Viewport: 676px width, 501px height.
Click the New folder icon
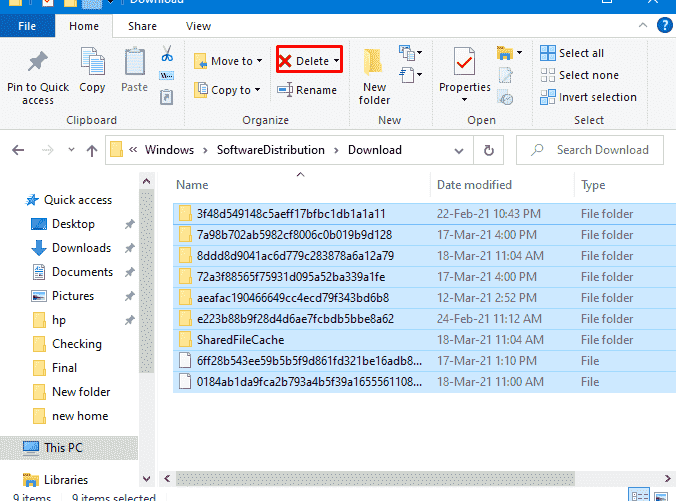point(373,63)
